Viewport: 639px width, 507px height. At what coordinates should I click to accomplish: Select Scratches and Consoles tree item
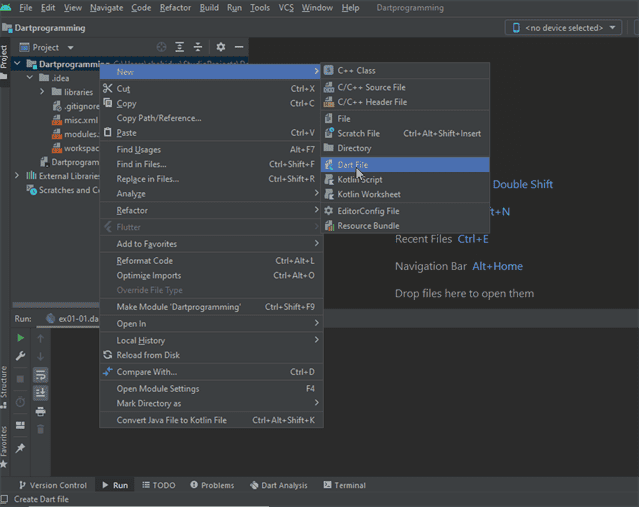click(x=63, y=190)
